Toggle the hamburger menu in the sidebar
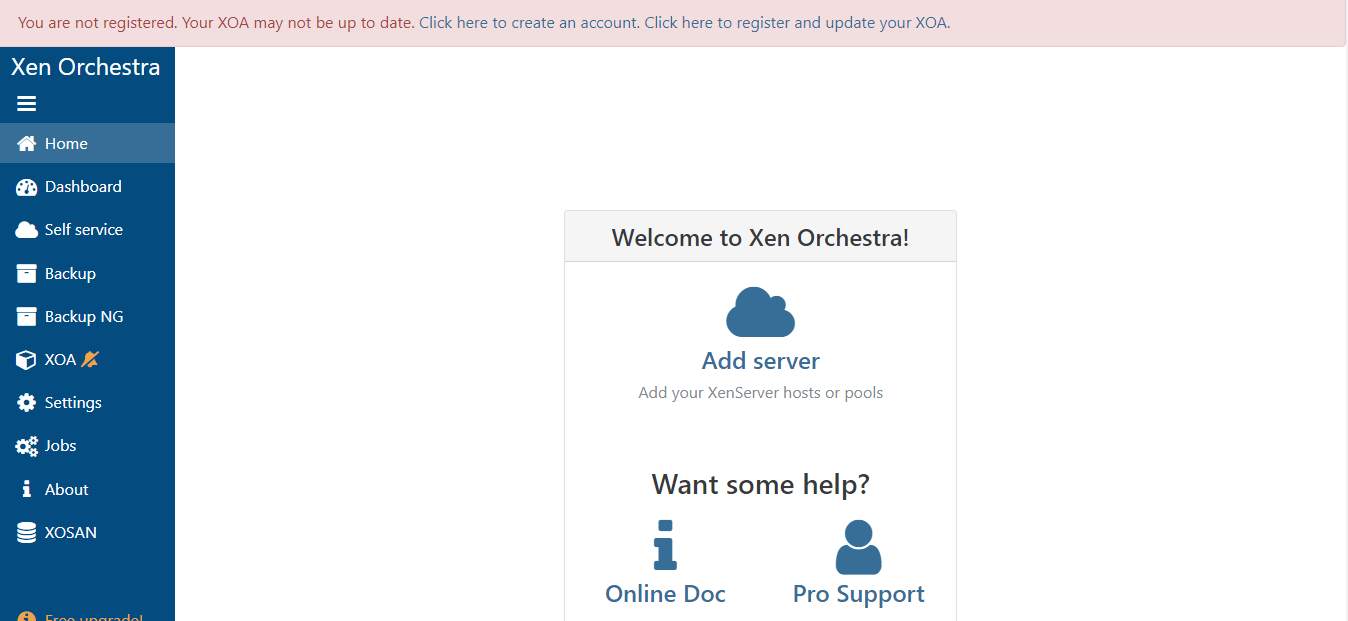The image size is (1348, 621). (27, 104)
